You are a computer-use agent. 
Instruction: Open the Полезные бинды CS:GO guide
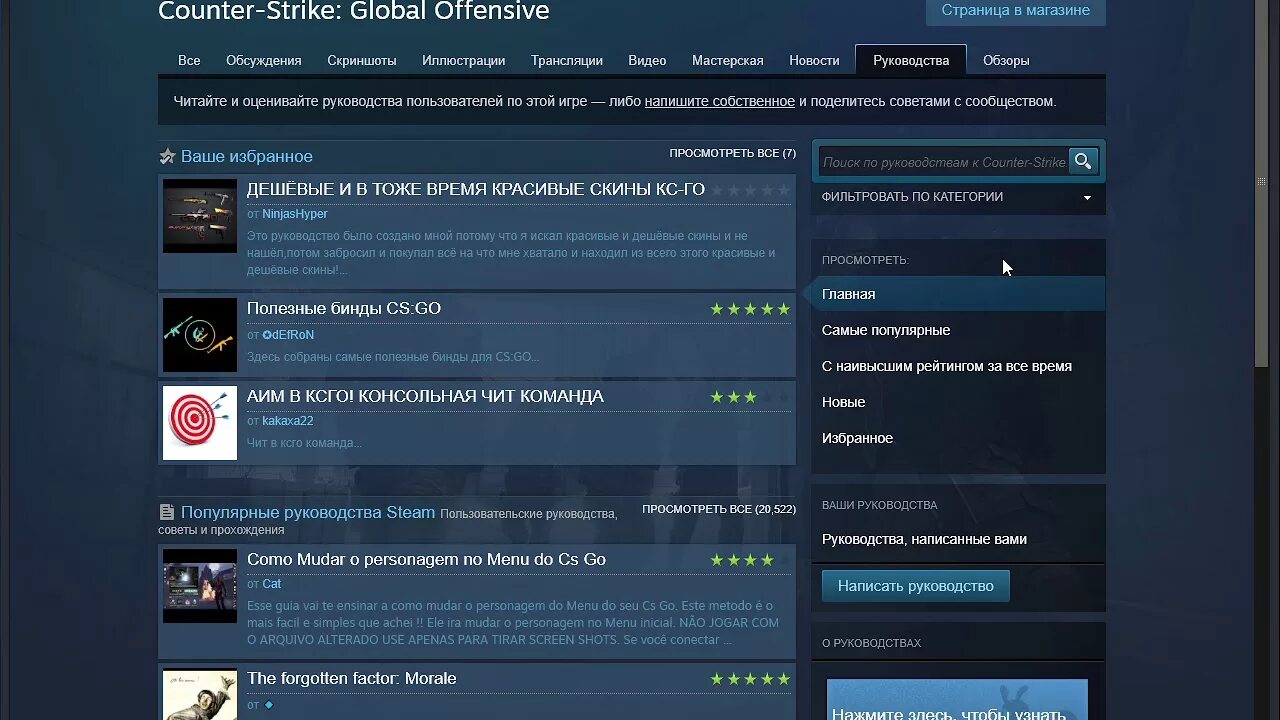[344, 308]
